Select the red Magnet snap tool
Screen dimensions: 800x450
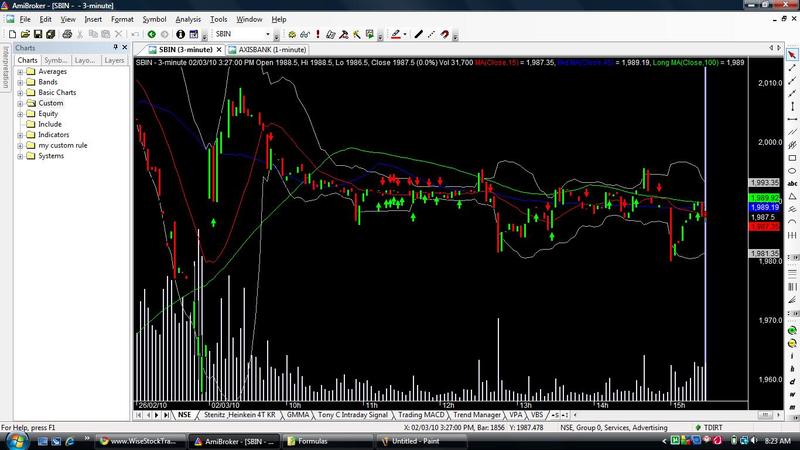(445, 34)
